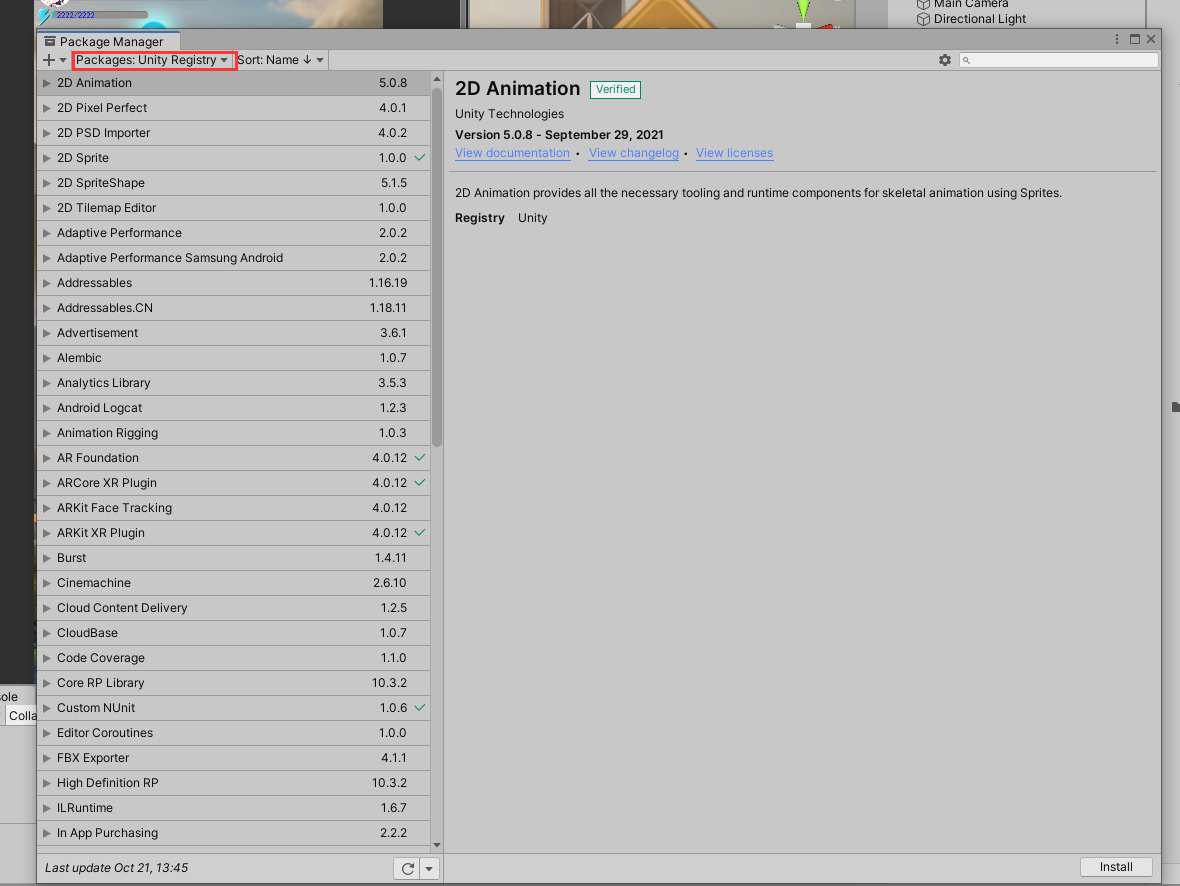Open the View documentation link
Image resolution: width=1180 pixels, height=886 pixels.
pyautogui.click(x=512, y=153)
